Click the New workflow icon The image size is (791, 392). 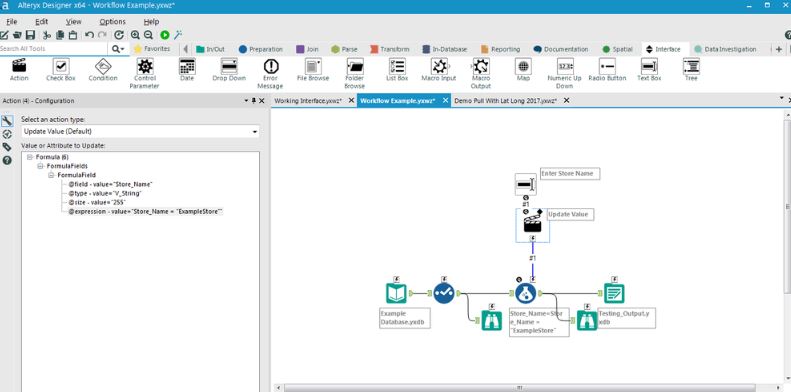pos(4,35)
